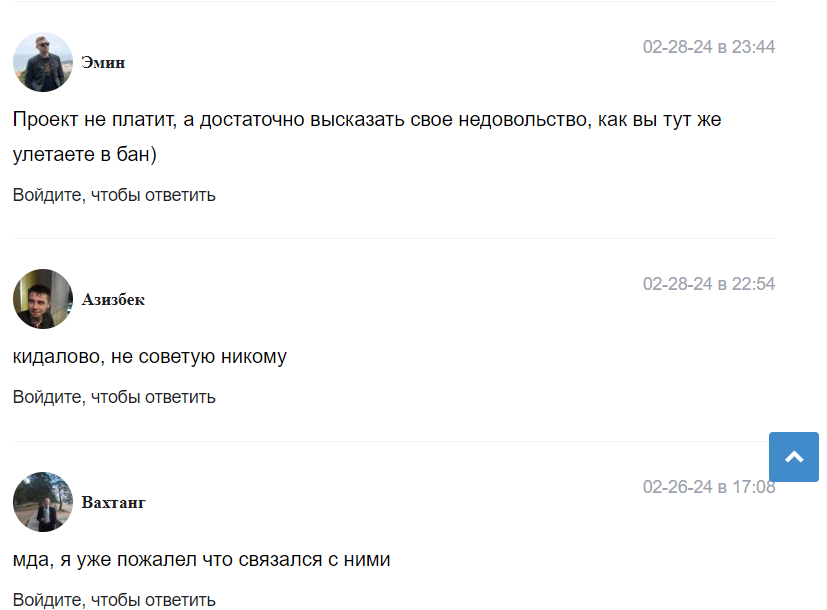
Task: Log in to reply to Азизбек's comment
Action: click(114, 397)
